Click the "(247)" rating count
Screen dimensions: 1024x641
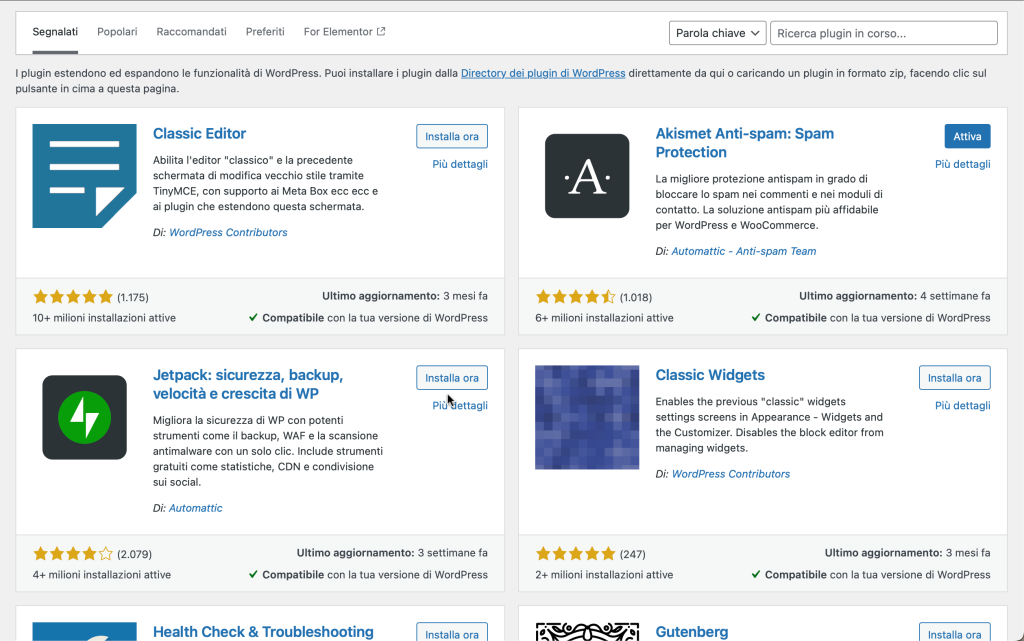632,555
